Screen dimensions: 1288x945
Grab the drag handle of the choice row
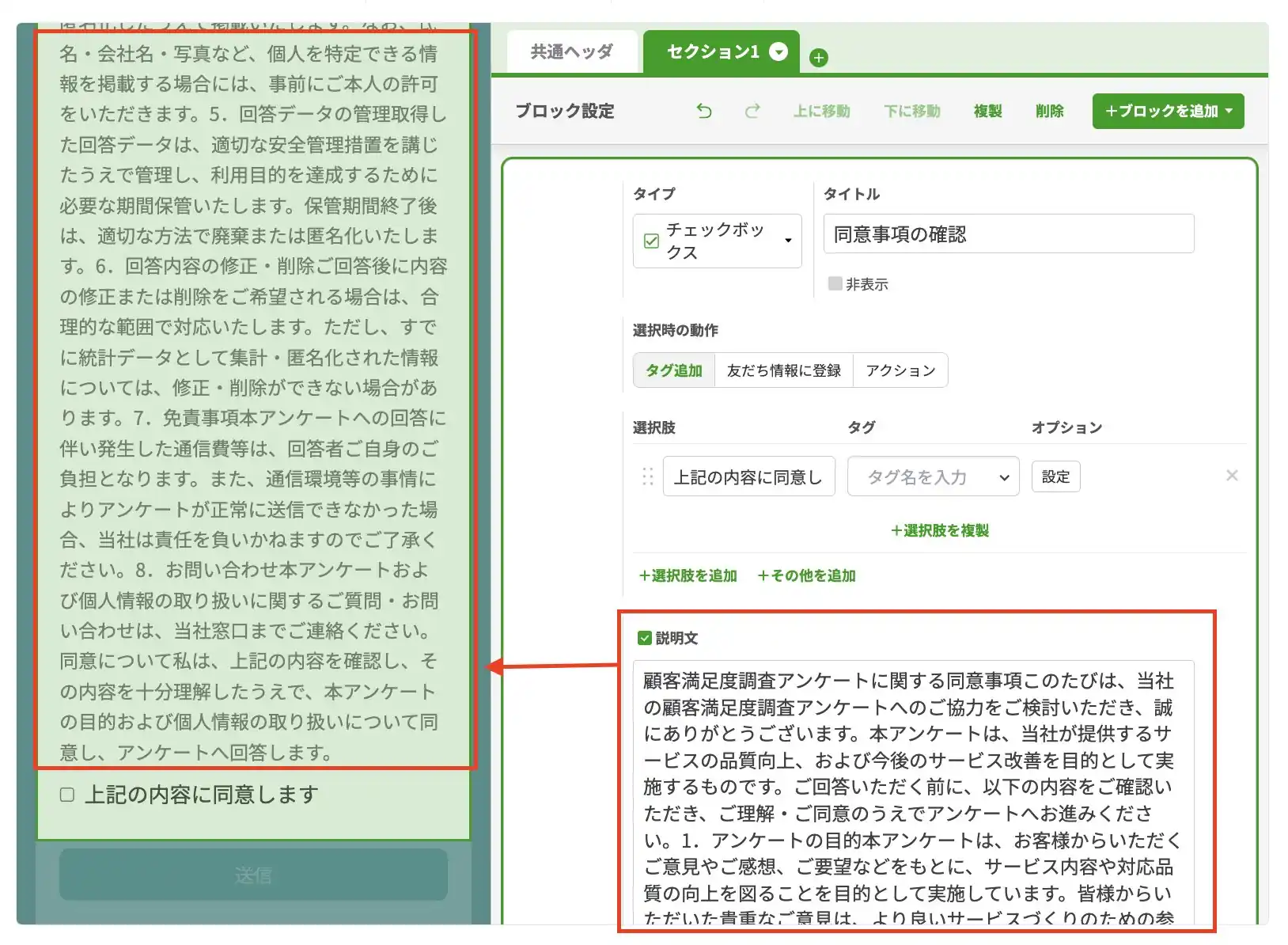648,476
